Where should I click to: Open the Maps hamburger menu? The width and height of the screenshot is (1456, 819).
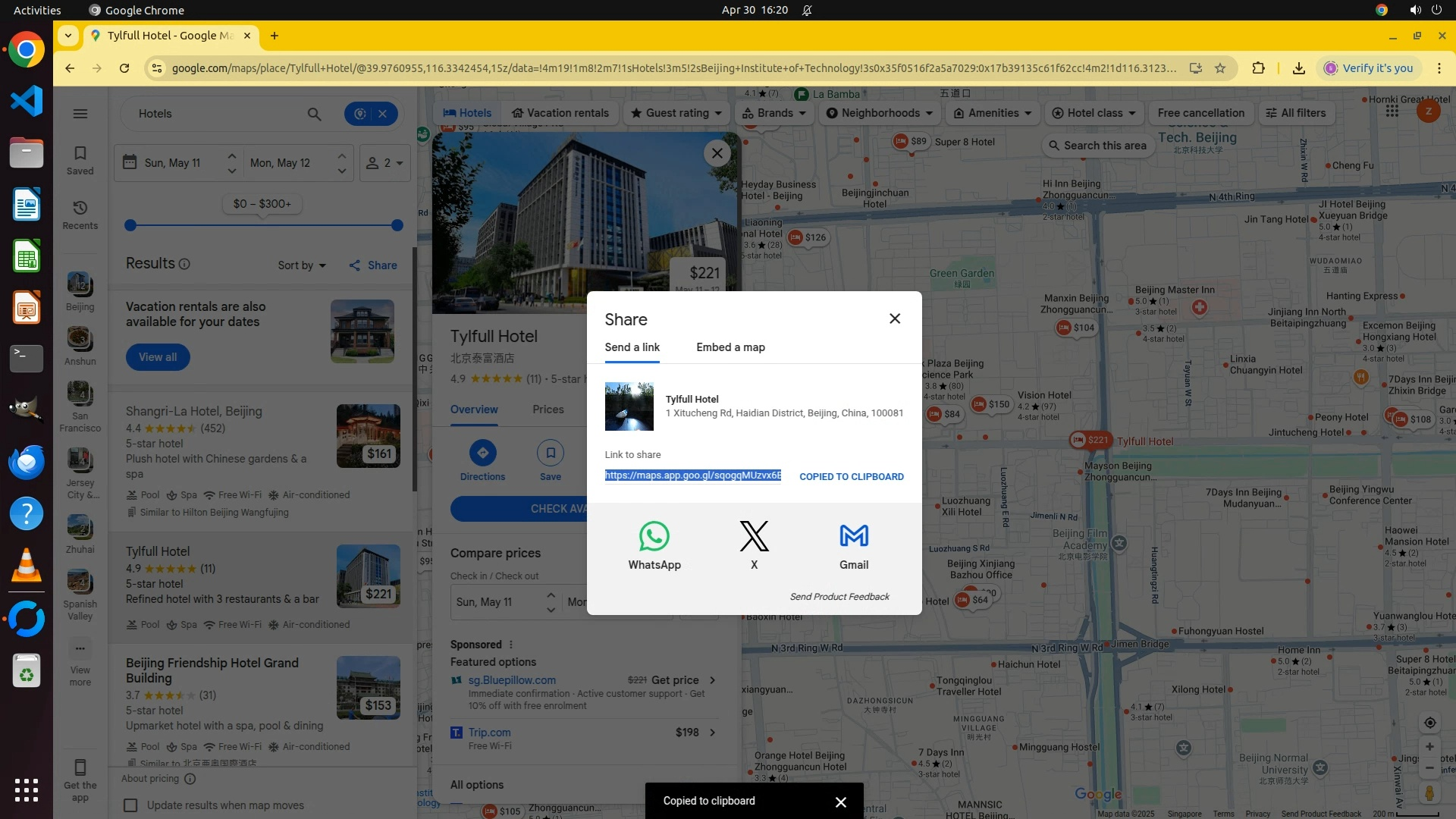pos(80,114)
